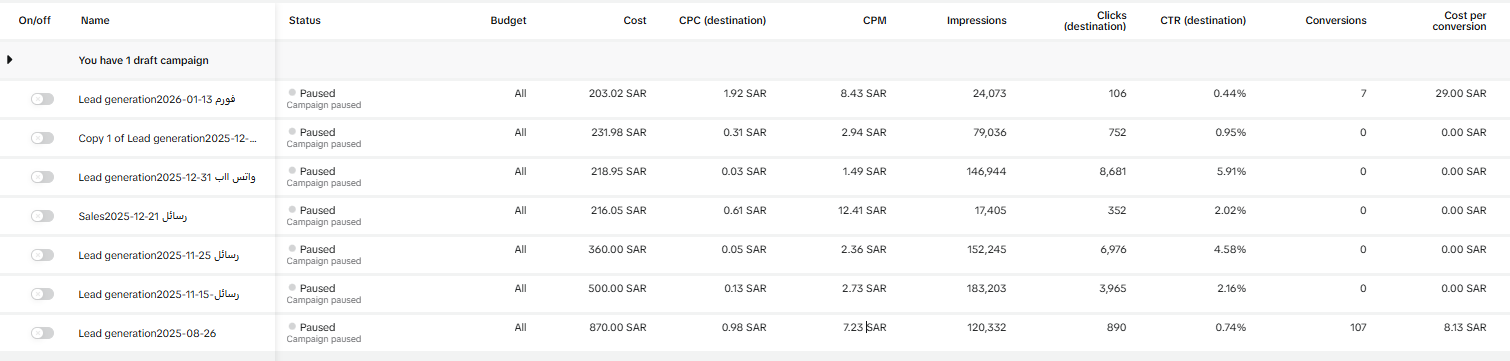The image size is (1510, 361).
Task: Click the 0.98 SAR CPC value
Action: [x=745, y=327]
